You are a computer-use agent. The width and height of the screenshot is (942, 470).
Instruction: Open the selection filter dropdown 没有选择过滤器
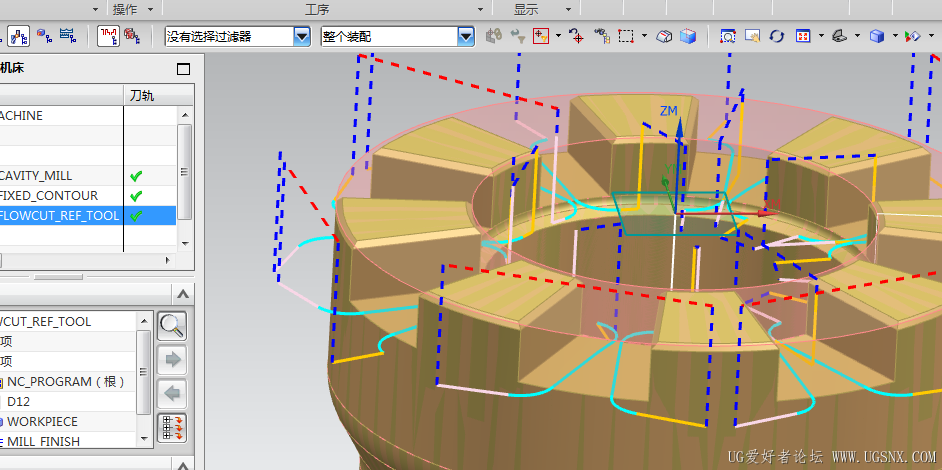tap(302, 36)
